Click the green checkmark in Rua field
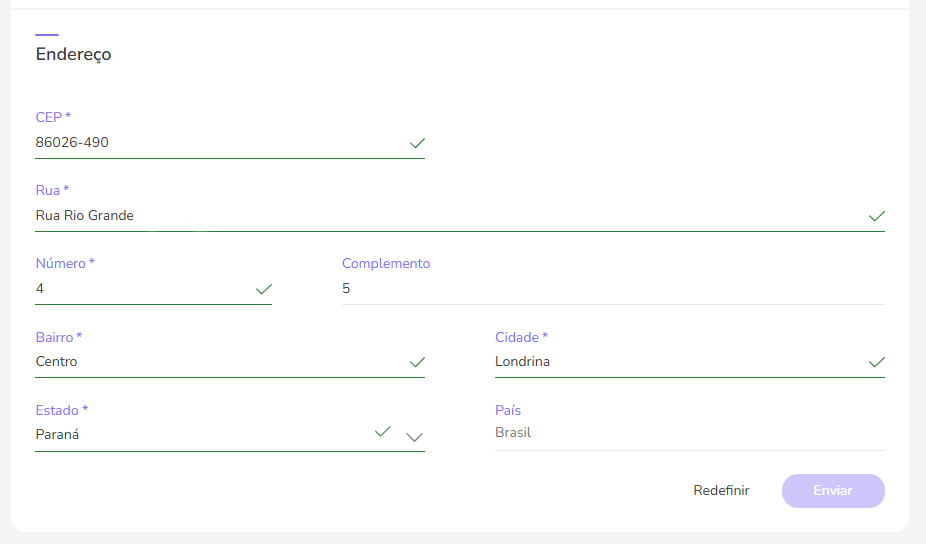The height and width of the screenshot is (544, 926). click(x=877, y=216)
